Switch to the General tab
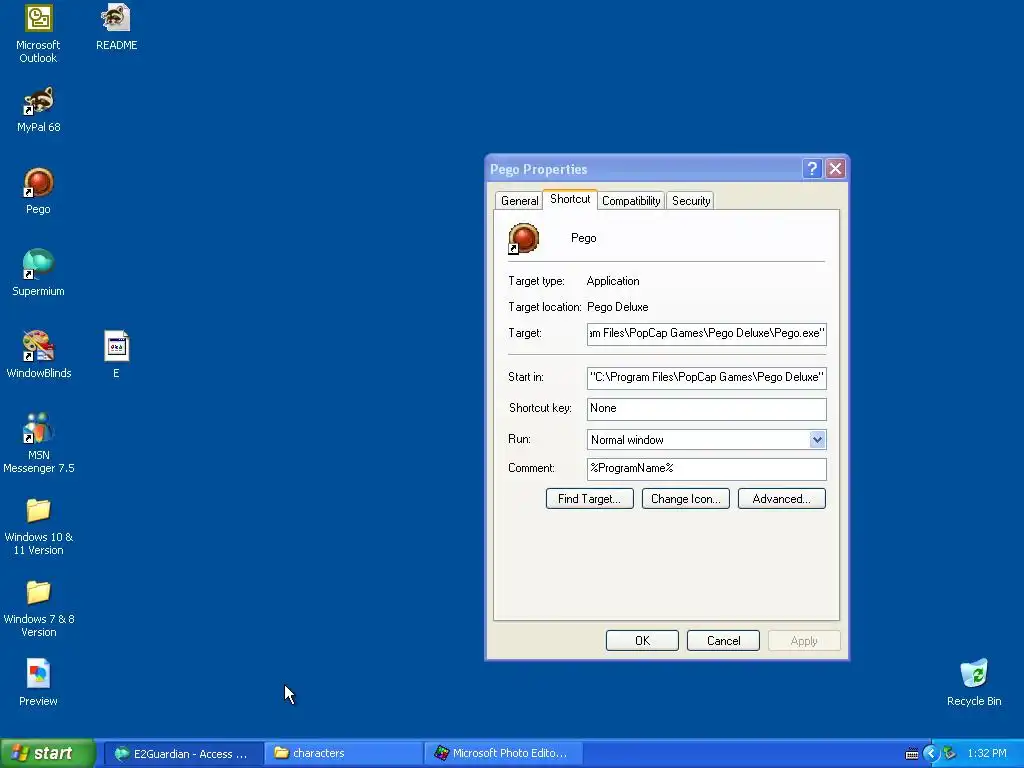The height and width of the screenshot is (768, 1024). [x=519, y=200]
